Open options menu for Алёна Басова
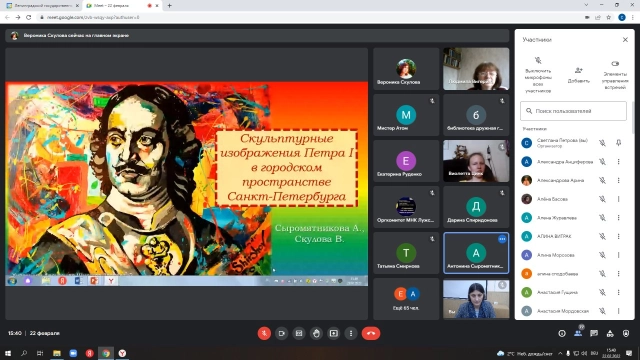This screenshot has height=360, width=640. (618, 199)
